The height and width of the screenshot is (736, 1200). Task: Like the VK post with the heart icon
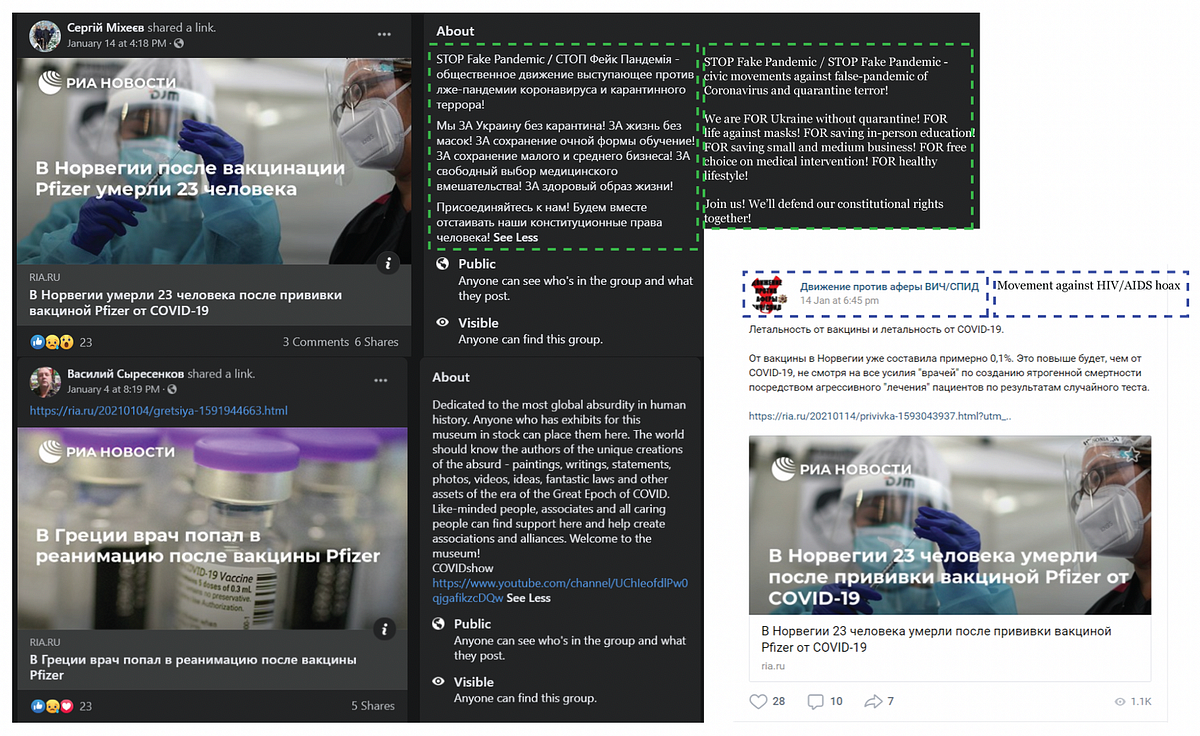760,701
